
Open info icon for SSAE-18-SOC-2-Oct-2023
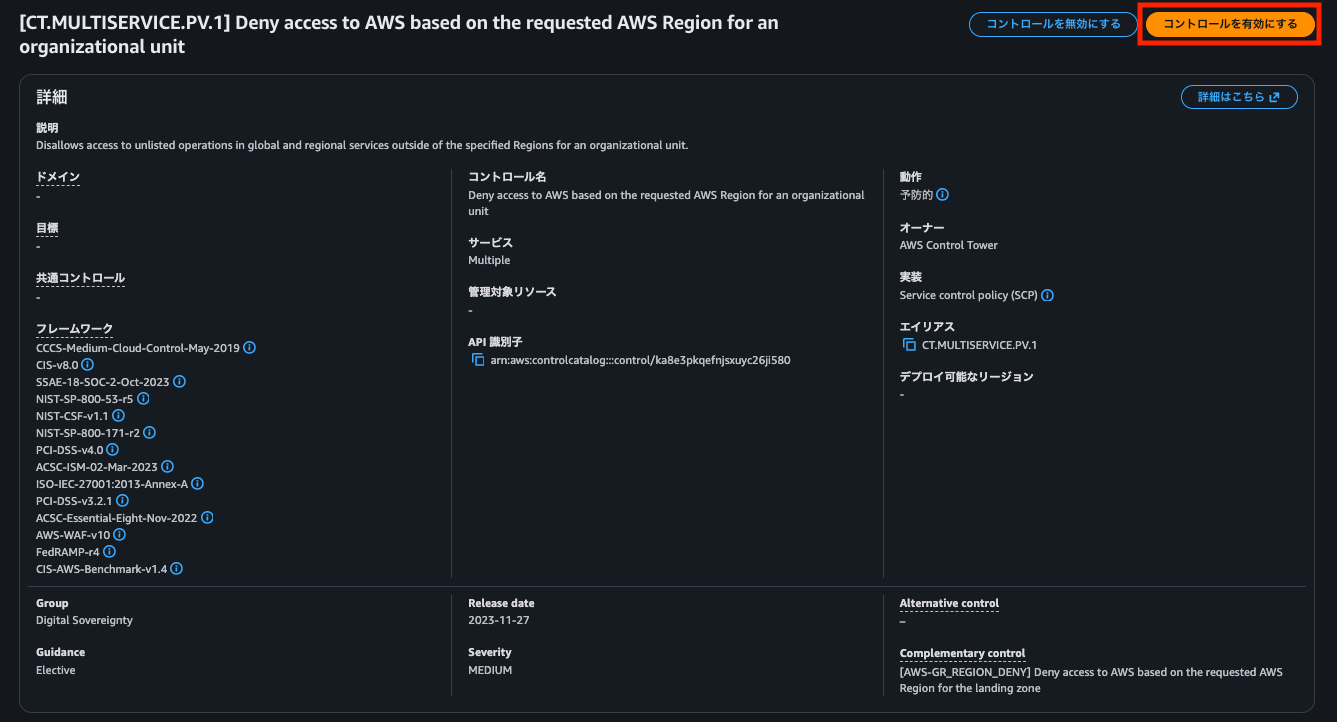179,382
